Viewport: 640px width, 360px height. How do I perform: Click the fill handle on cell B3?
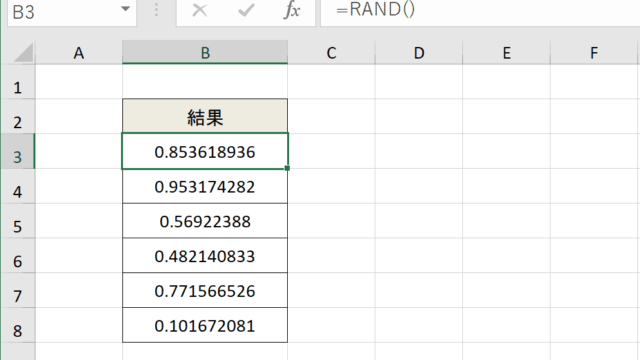(x=287, y=168)
